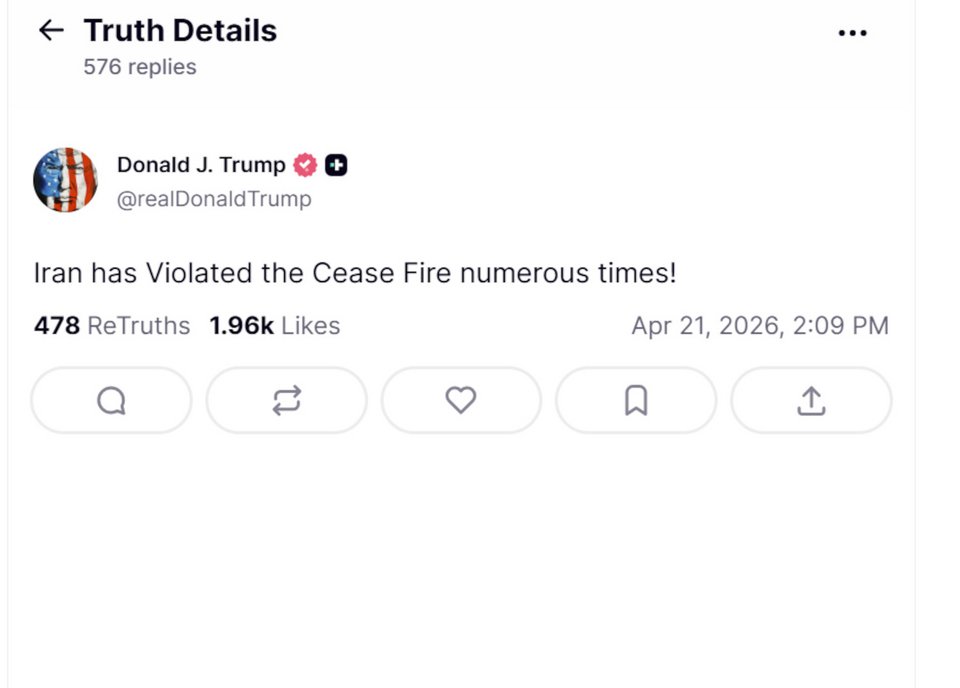
Task: Open the three-dot more options menu
Action: [852, 33]
